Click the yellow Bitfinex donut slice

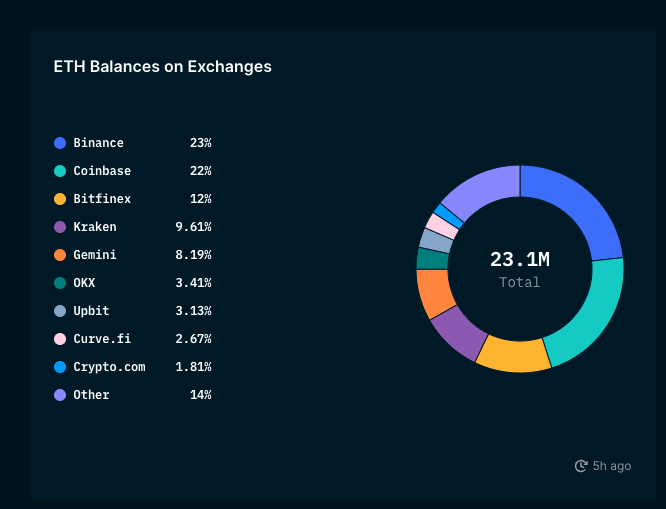[512, 354]
